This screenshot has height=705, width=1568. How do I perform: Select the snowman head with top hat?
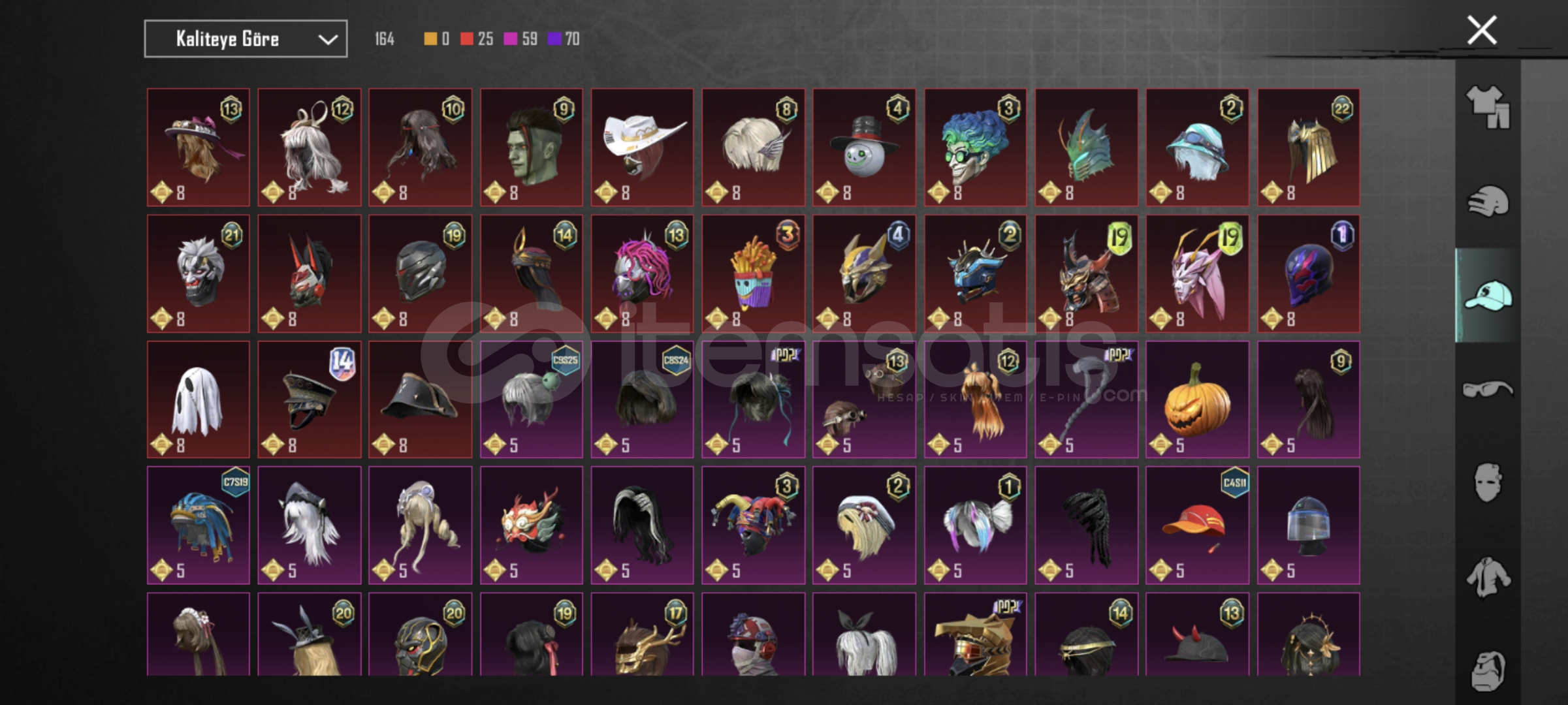(864, 147)
